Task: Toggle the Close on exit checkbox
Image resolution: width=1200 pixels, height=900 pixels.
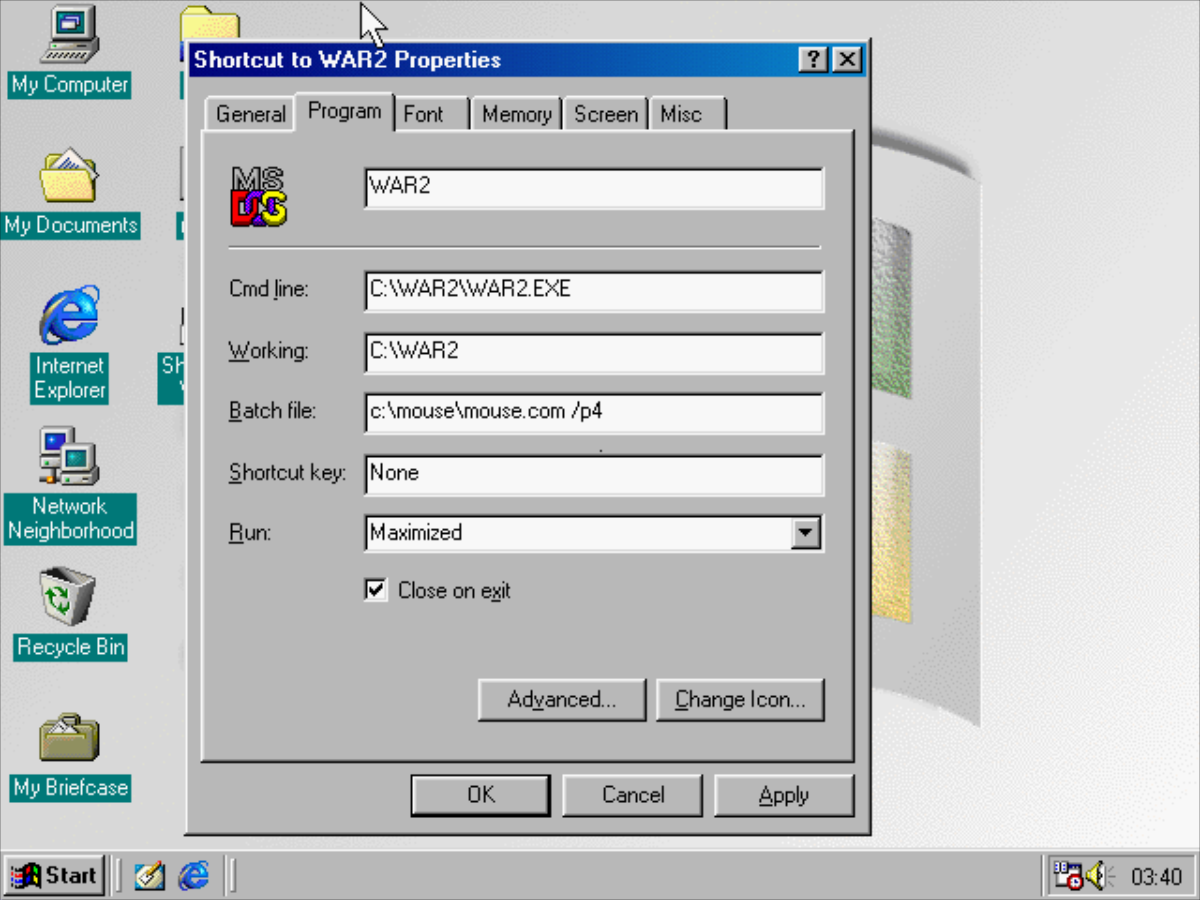Action: point(376,590)
